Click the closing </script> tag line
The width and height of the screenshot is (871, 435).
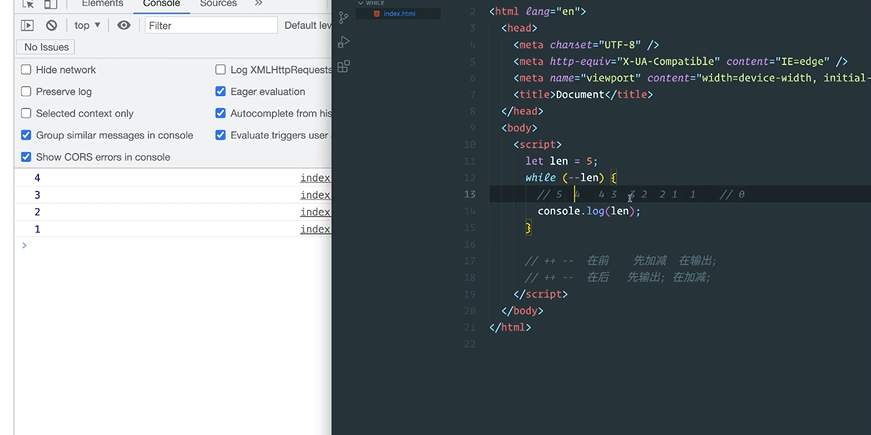coord(540,294)
